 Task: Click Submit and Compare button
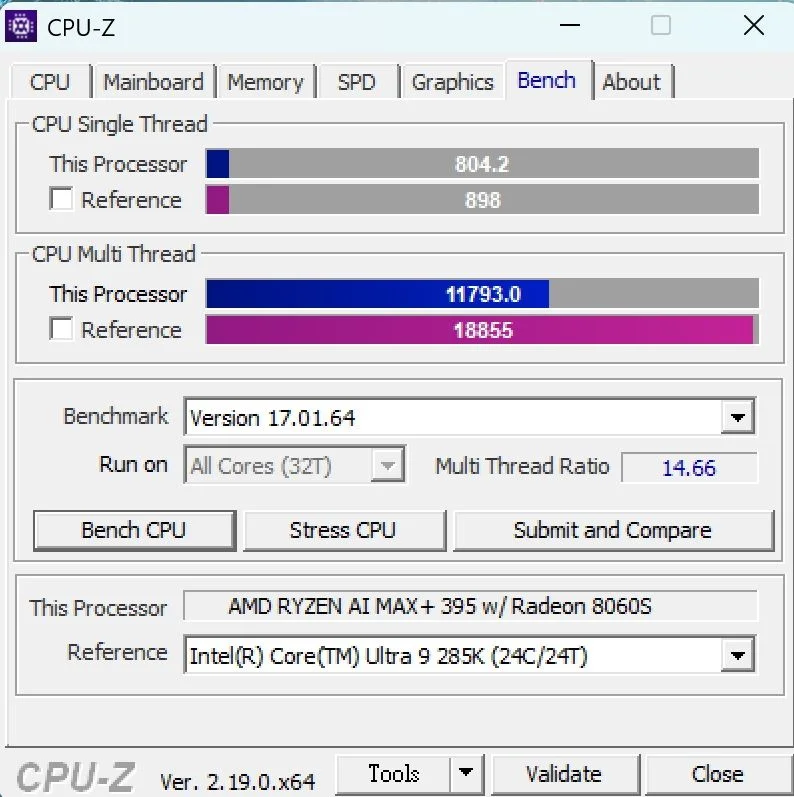click(613, 530)
